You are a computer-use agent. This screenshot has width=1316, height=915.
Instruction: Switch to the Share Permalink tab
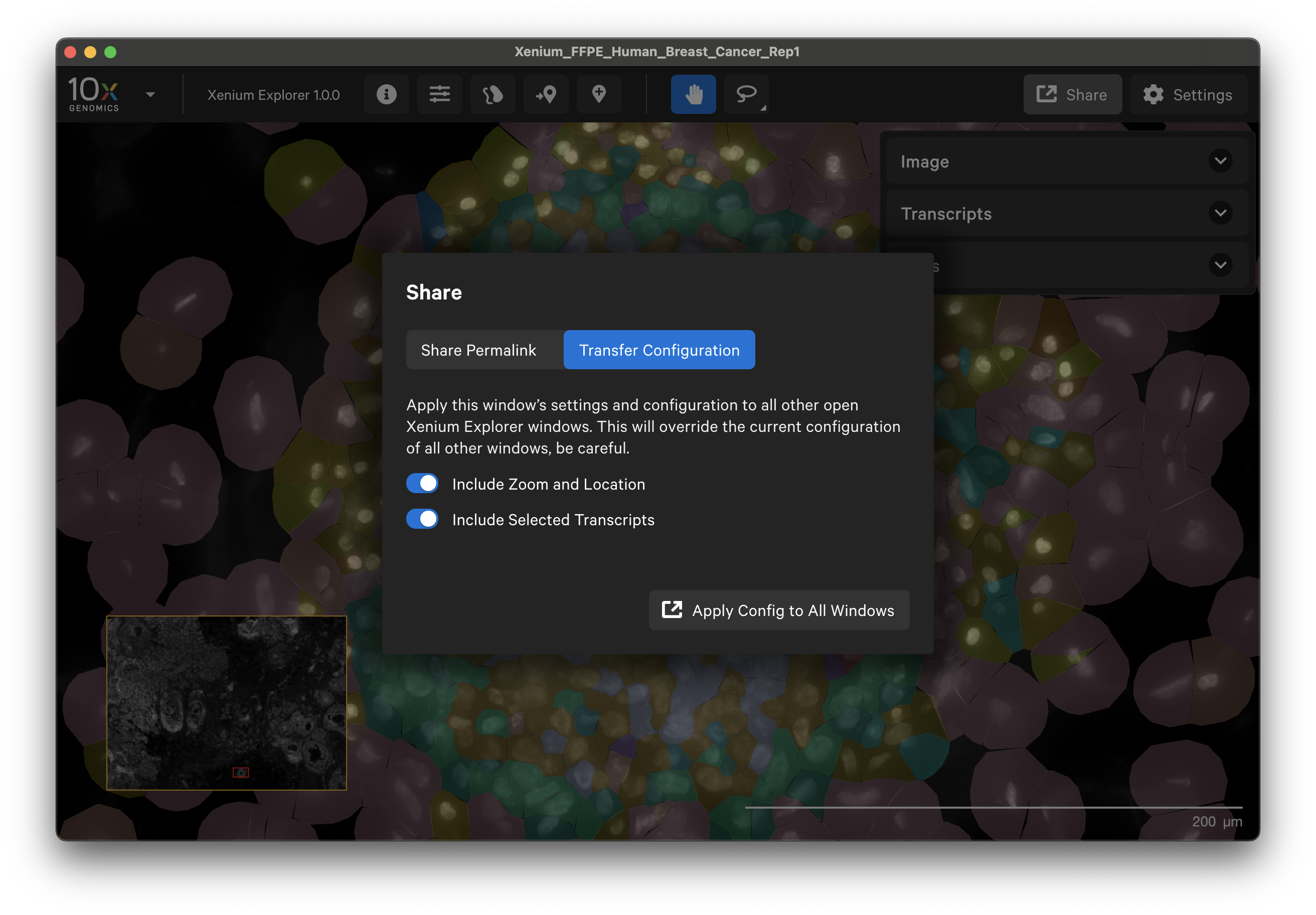pos(478,350)
